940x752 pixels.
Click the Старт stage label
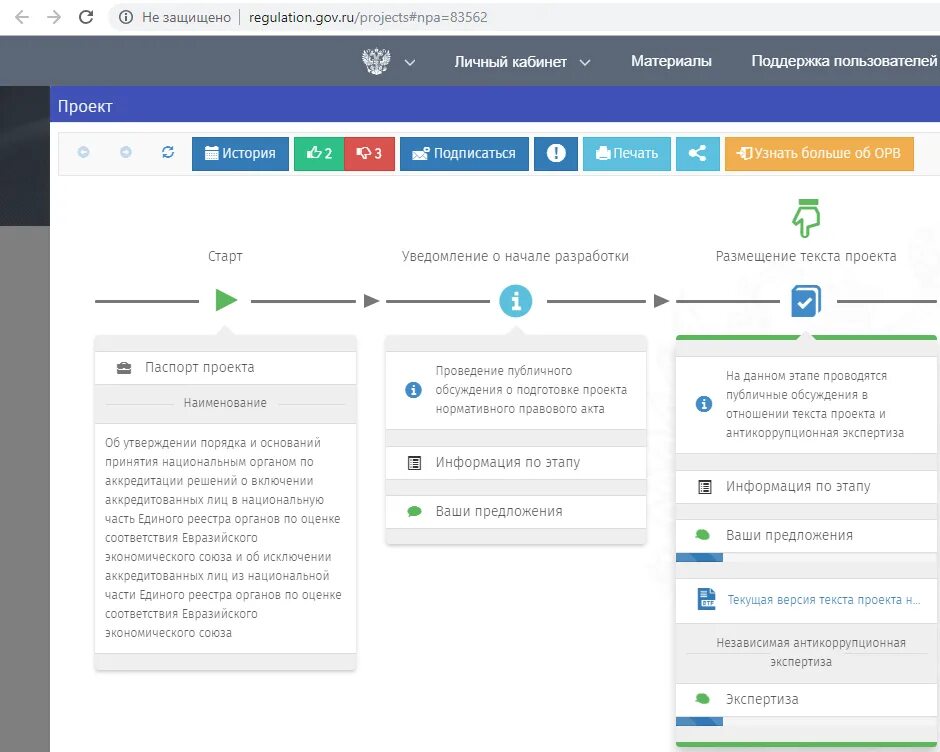pyautogui.click(x=225, y=256)
